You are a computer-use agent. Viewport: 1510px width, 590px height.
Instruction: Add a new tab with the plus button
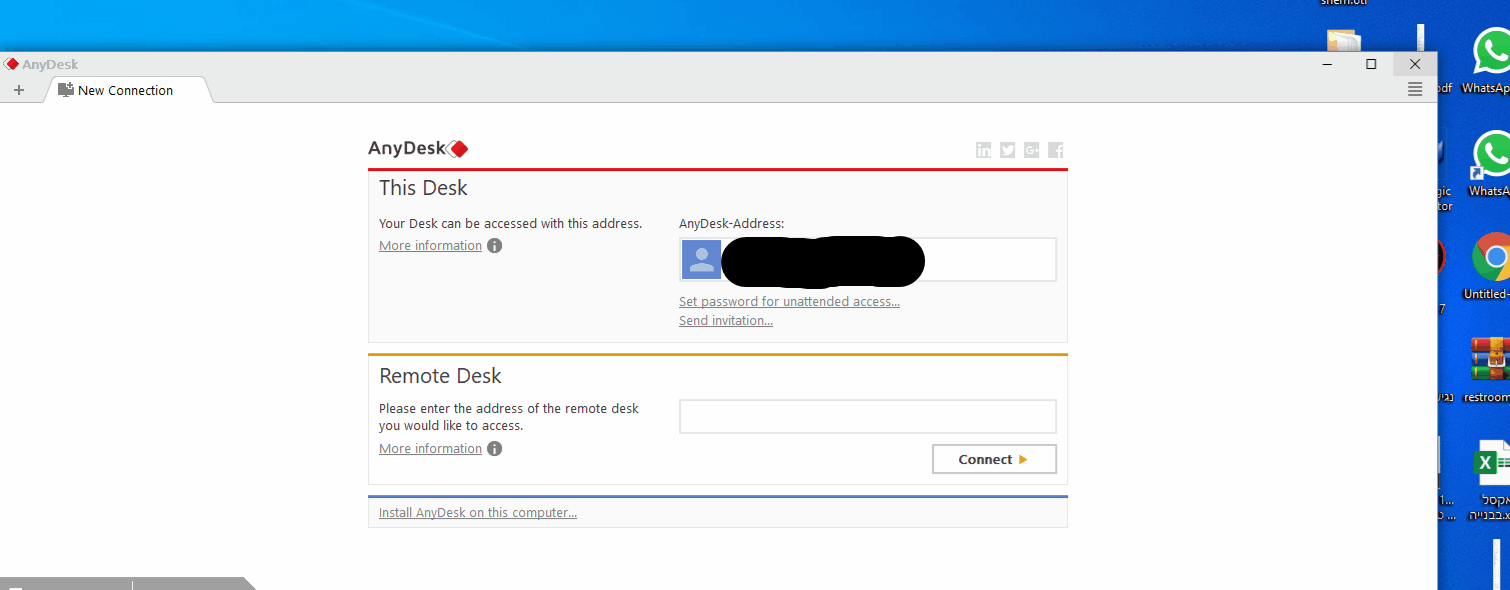point(19,90)
